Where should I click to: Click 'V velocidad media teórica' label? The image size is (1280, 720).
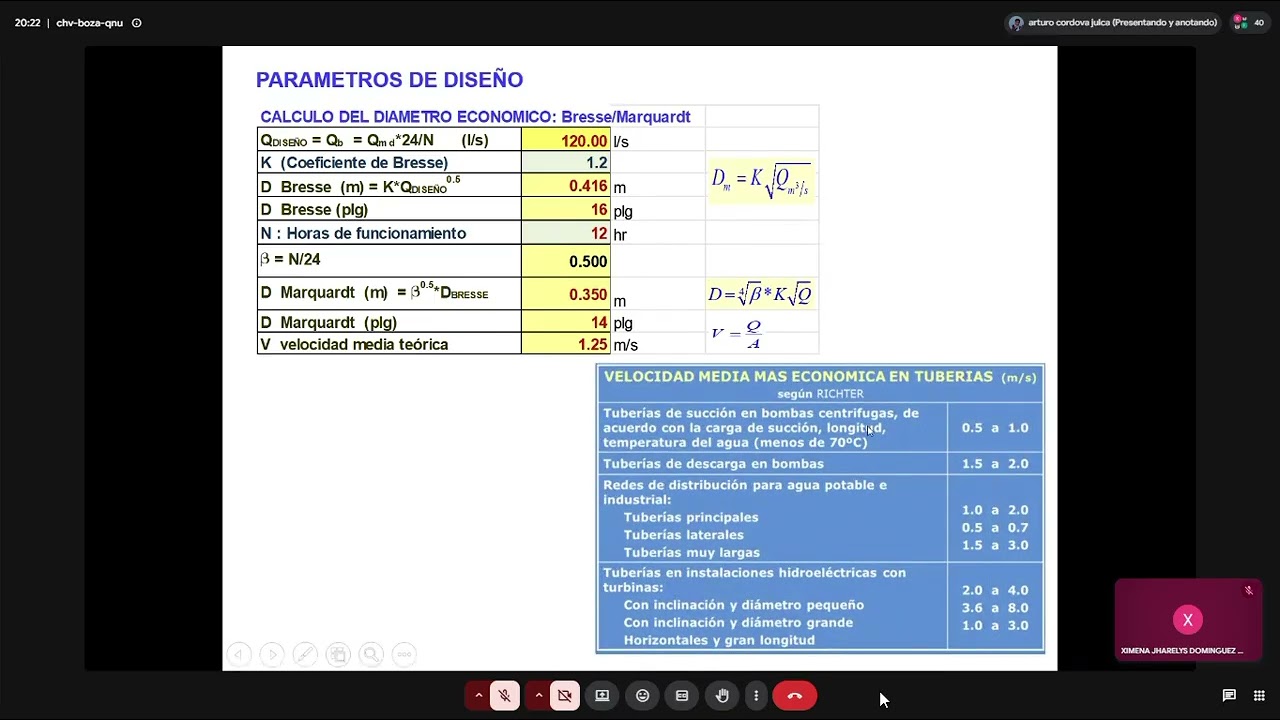354,344
